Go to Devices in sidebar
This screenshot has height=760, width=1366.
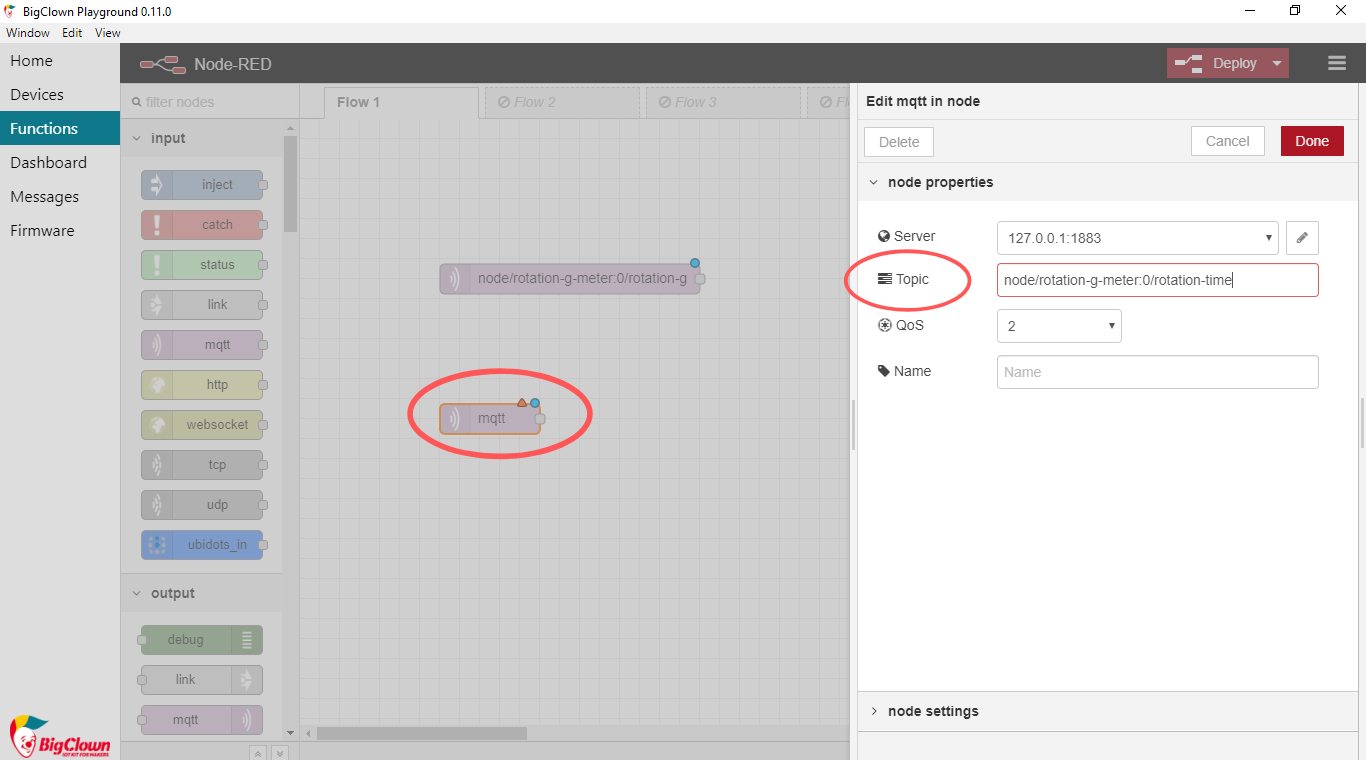pos(60,94)
